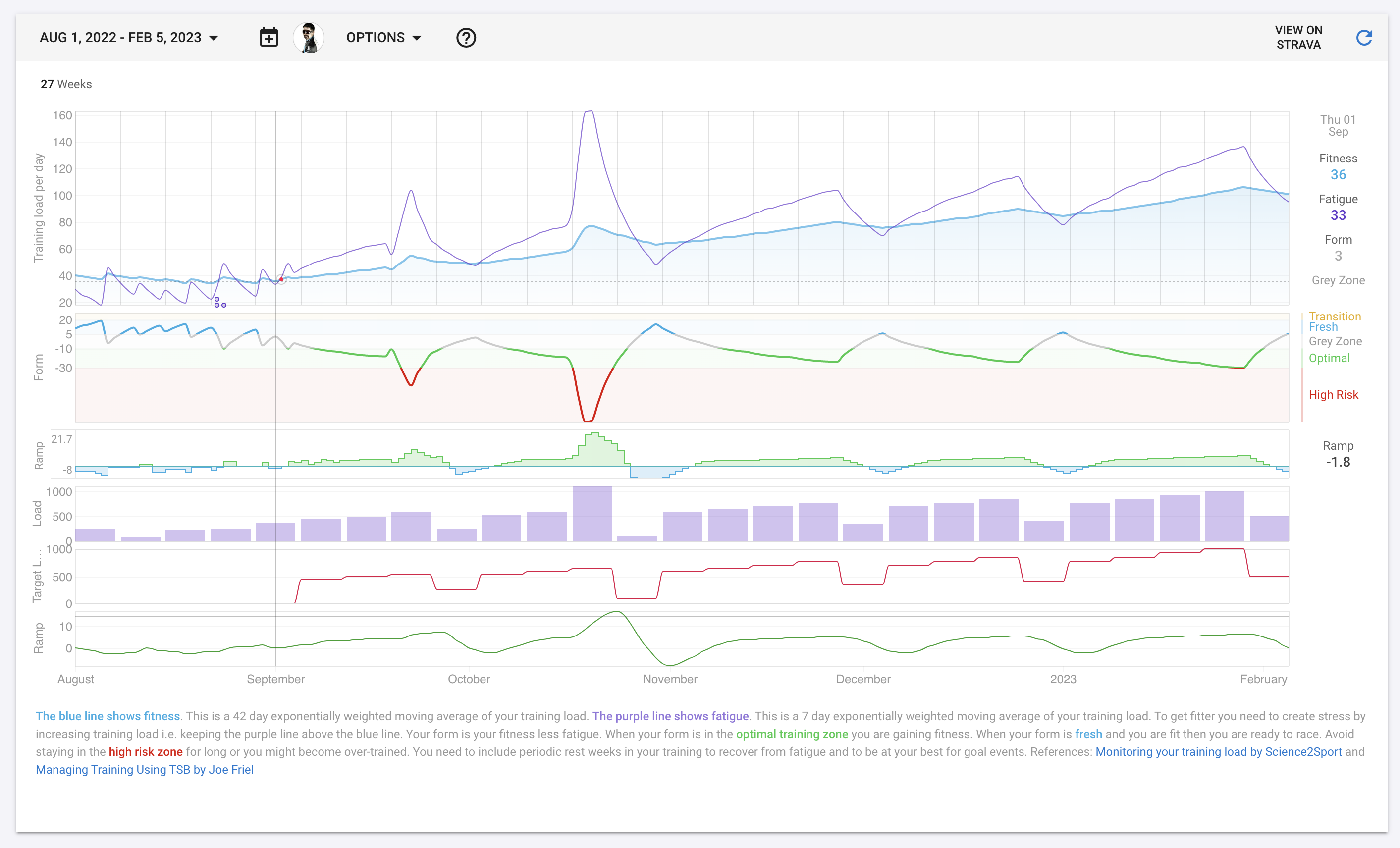
Task: Open the OPTIONS menu
Action: click(384, 38)
